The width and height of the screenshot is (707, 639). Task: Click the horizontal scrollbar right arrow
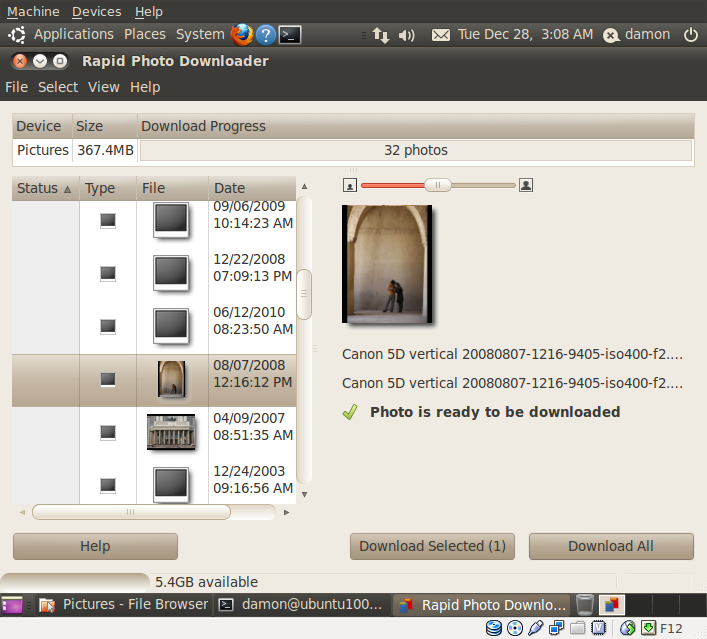pos(286,512)
